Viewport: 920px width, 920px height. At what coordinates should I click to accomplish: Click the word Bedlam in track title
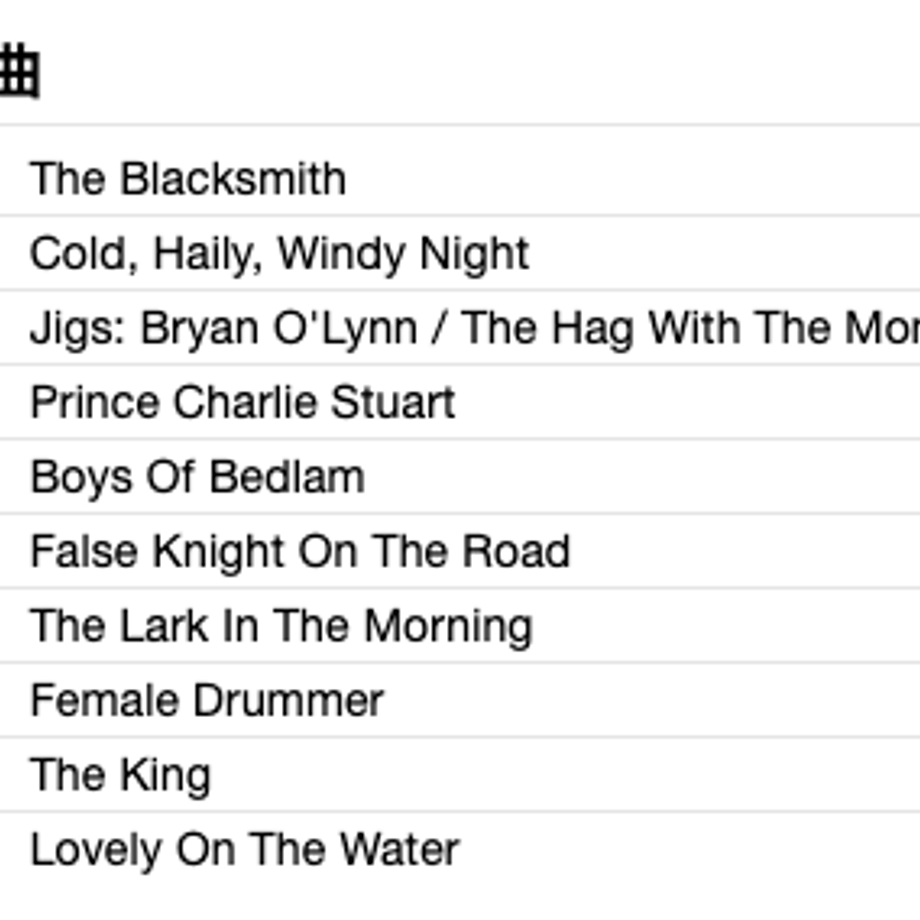click(x=288, y=477)
